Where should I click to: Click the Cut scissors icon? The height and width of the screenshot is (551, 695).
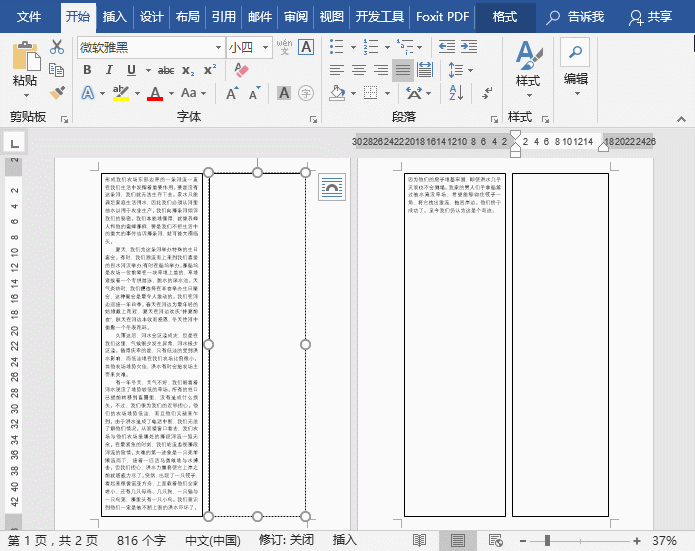[x=57, y=47]
